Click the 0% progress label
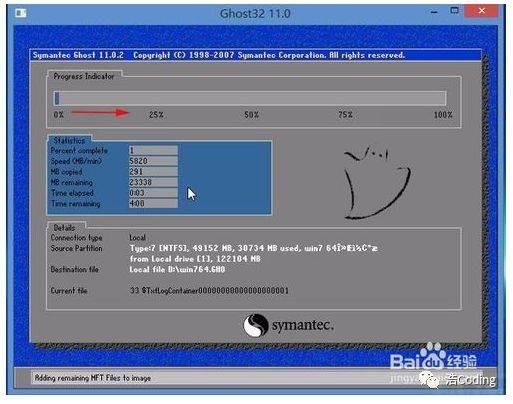The image size is (513, 404). click(59, 115)
